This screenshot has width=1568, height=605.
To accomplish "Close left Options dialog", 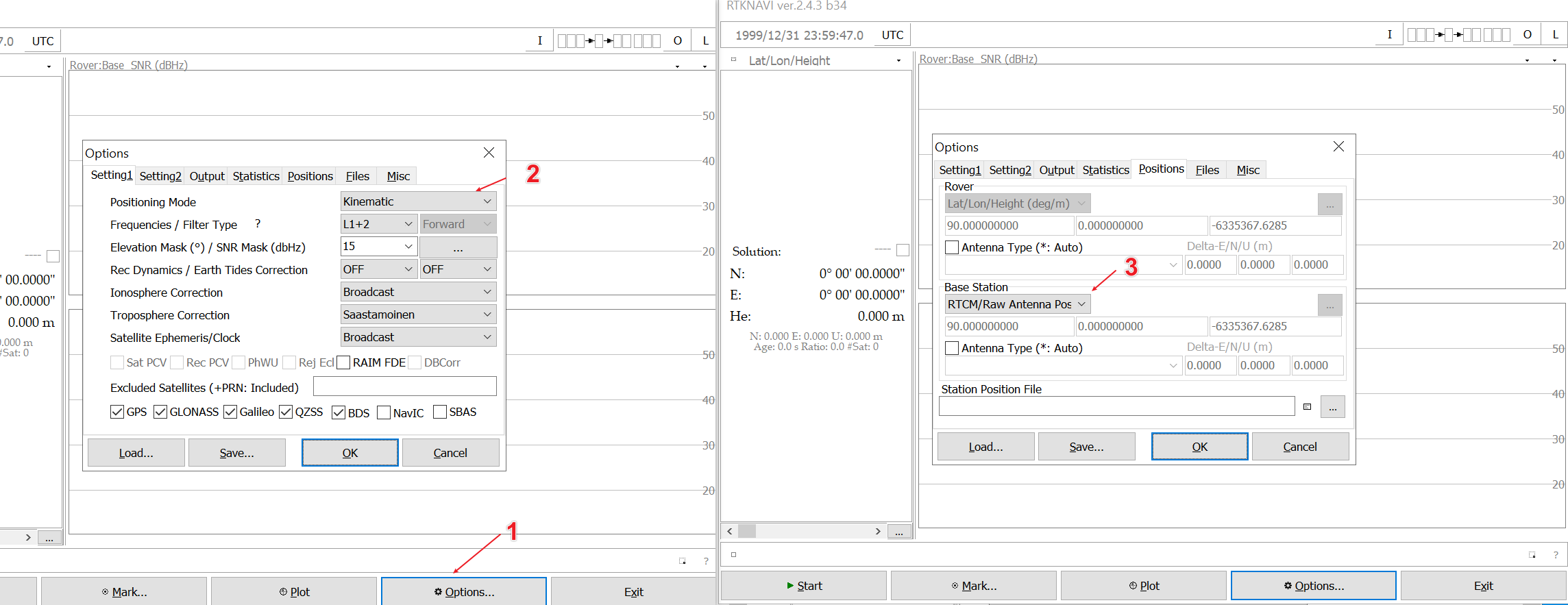I will pyautogui.click(x=489, y=153).
